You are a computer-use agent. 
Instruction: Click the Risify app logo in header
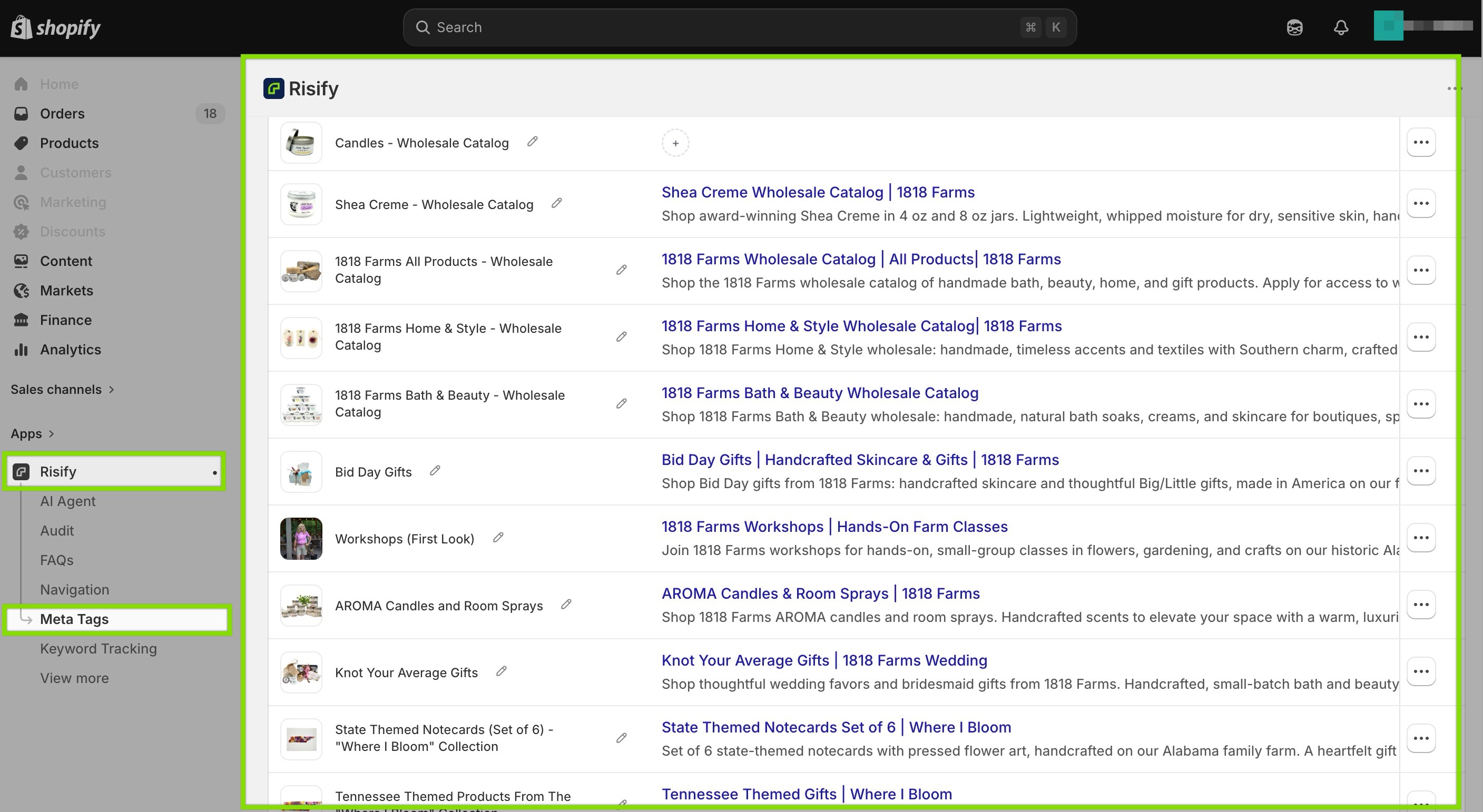click(273, 88)
